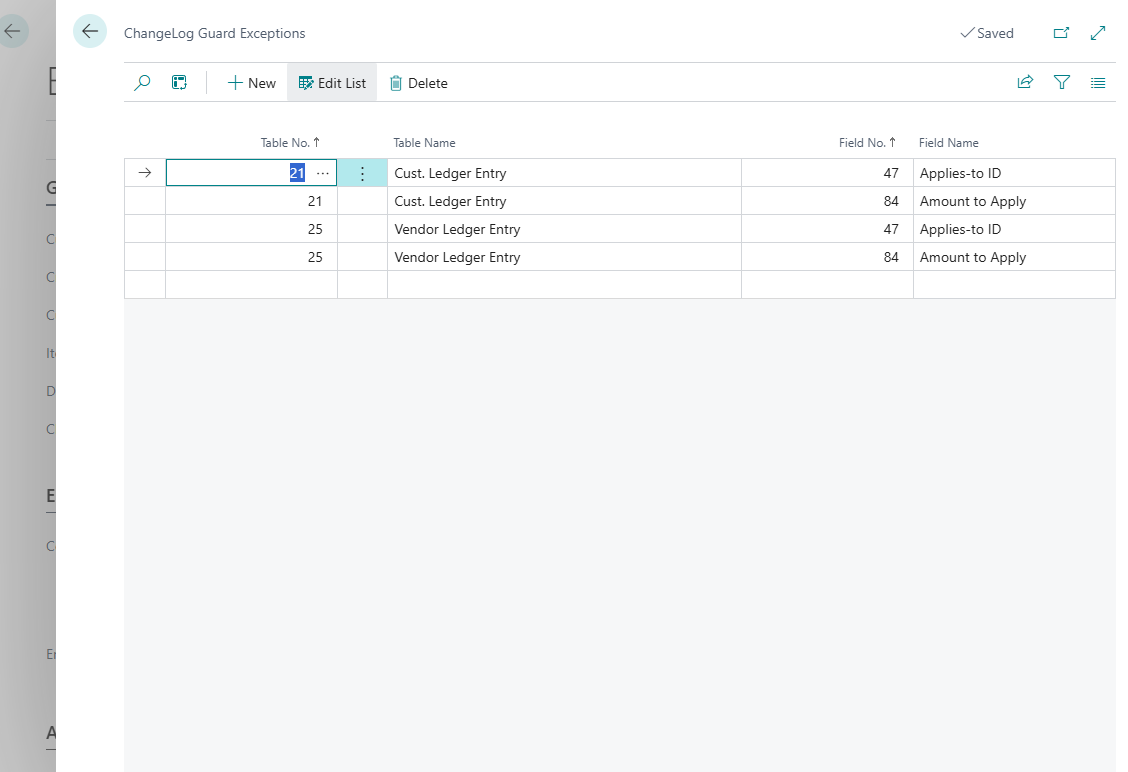The image size is (1128, 772).
Task: Sort by Field No. column header
Action: 867,142
